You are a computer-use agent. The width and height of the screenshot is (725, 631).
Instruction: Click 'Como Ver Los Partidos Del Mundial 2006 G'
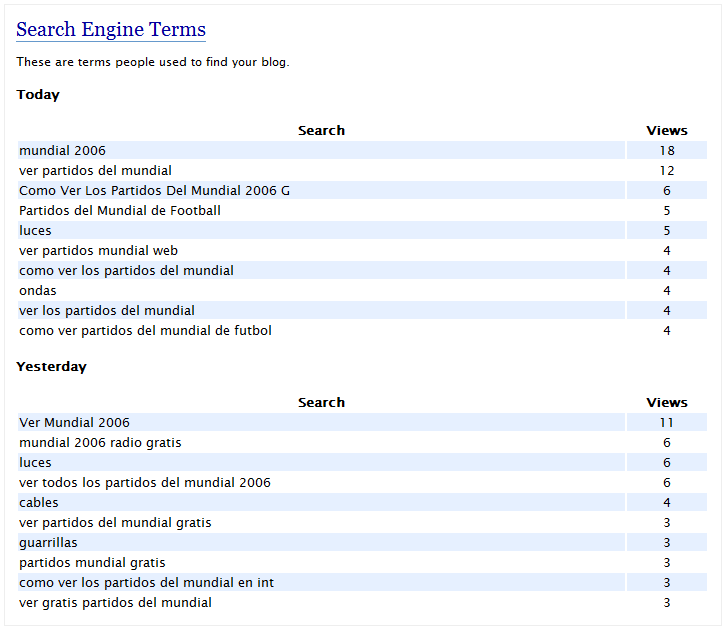pos(154,191)
